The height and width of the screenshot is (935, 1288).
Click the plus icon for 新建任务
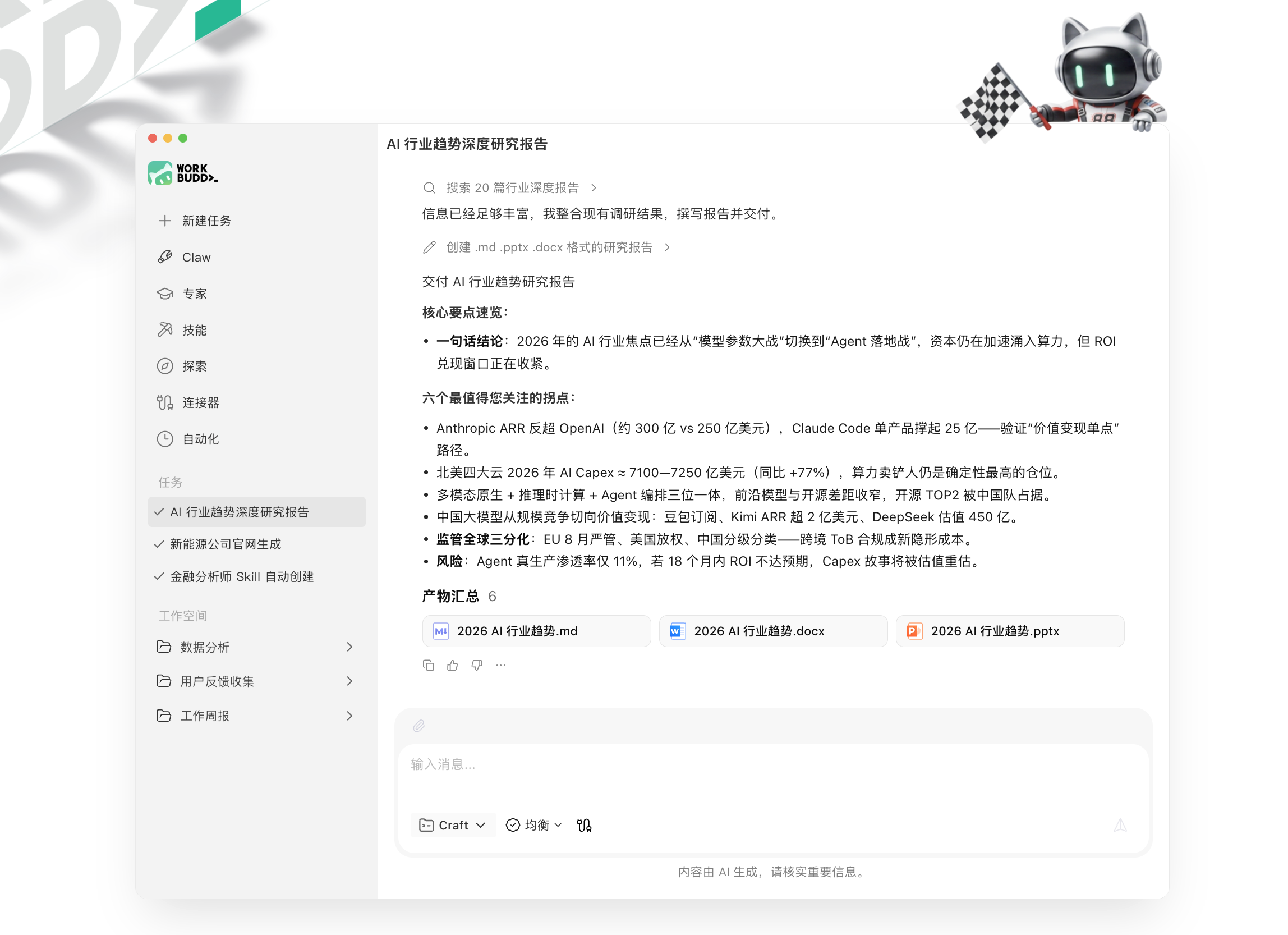tap(165, 221)
